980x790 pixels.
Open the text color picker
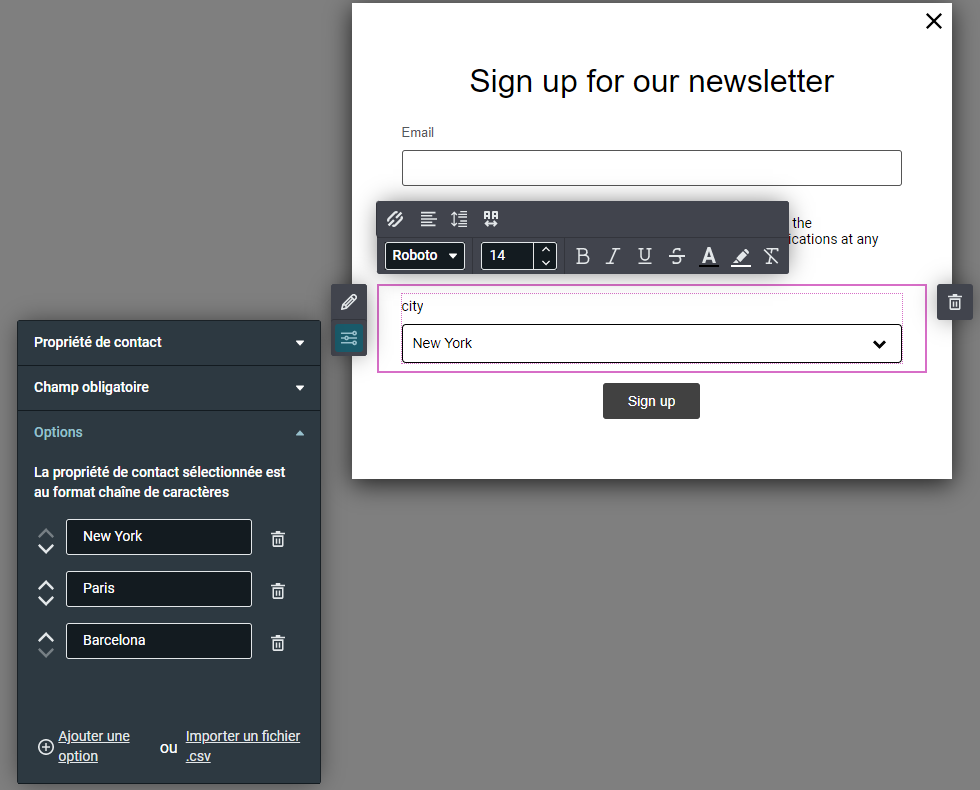click(x=709, y=256)
